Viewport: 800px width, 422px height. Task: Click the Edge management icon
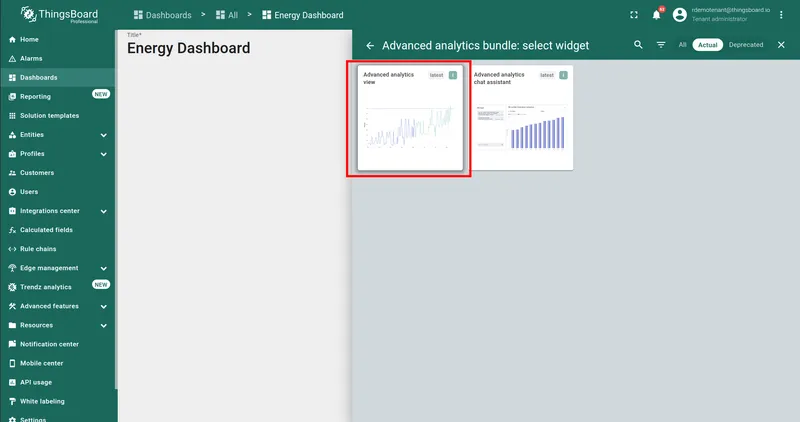(x=12, y=268)
